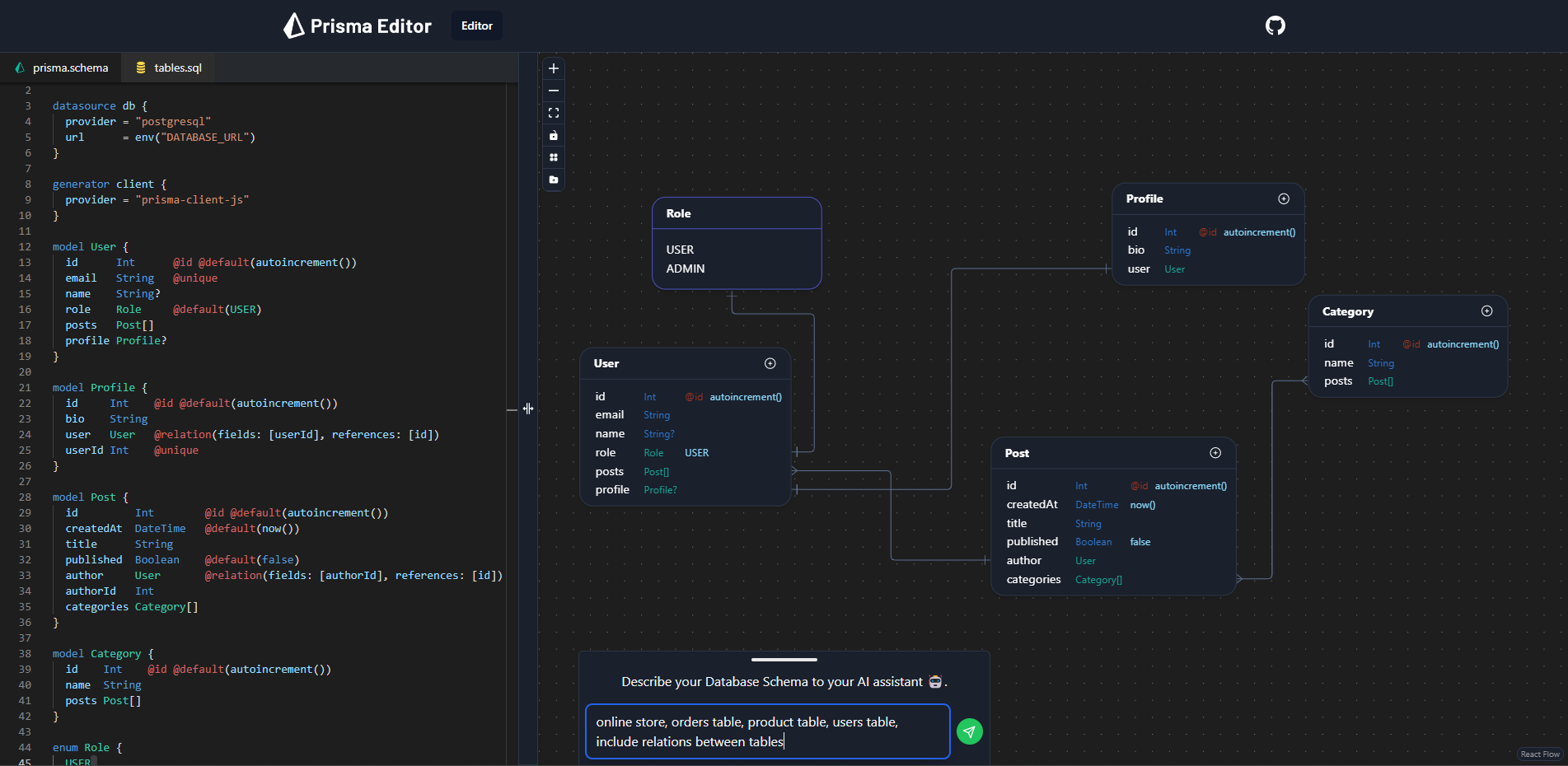
Task: Click the authorId Int code line
Action: pyautogui.click(x=110, y=591)
